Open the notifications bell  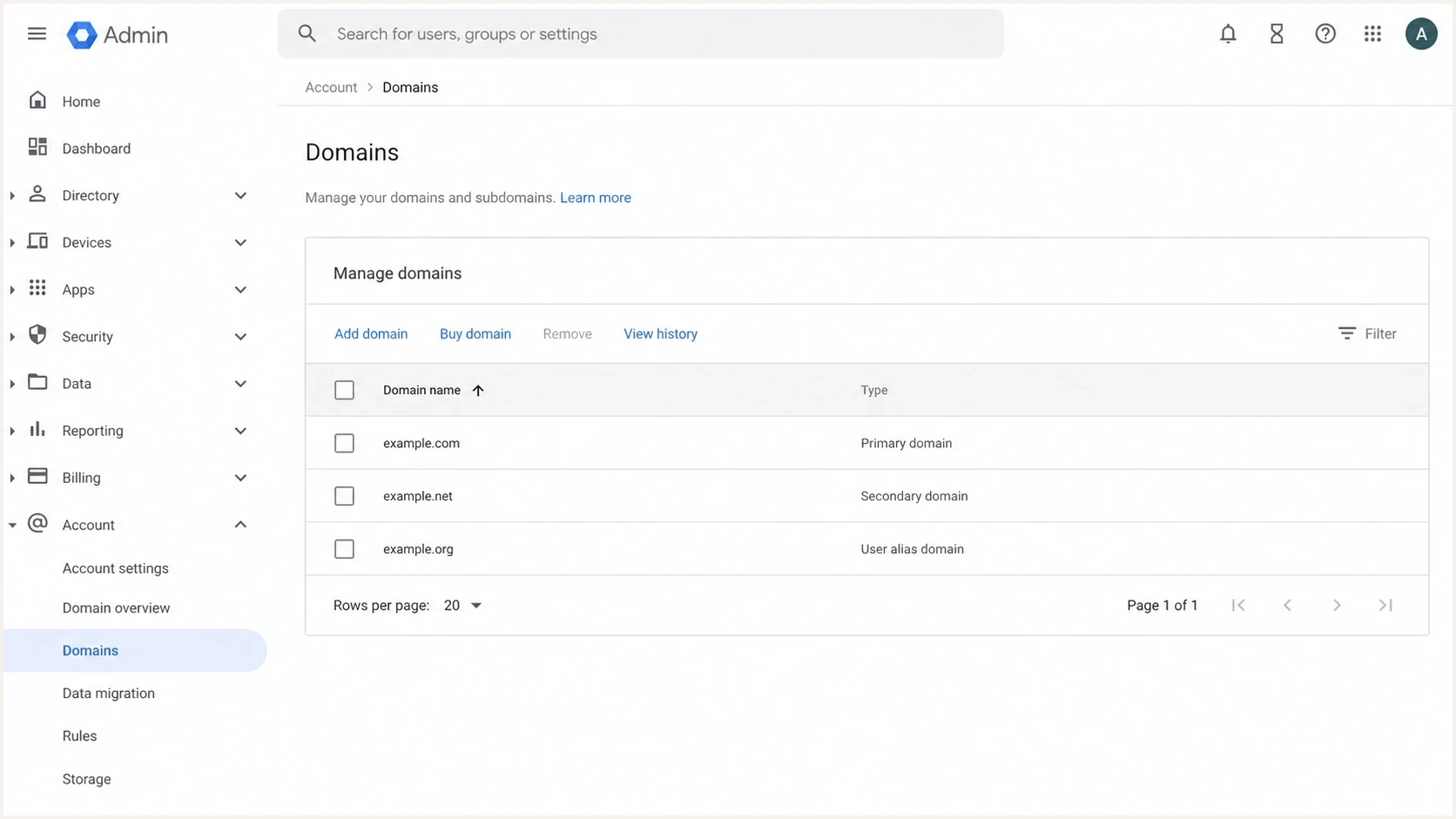pyautogui.click(x=1228, y=34)
